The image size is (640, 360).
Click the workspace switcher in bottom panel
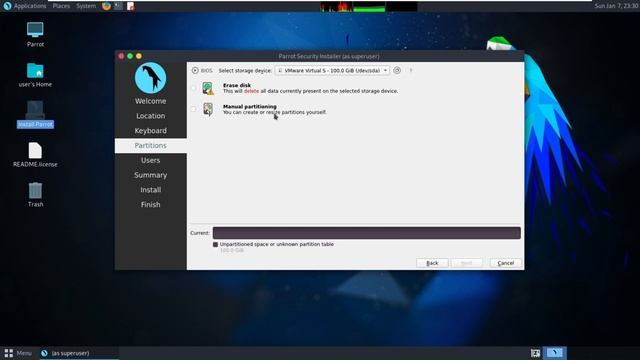(555, 353)
